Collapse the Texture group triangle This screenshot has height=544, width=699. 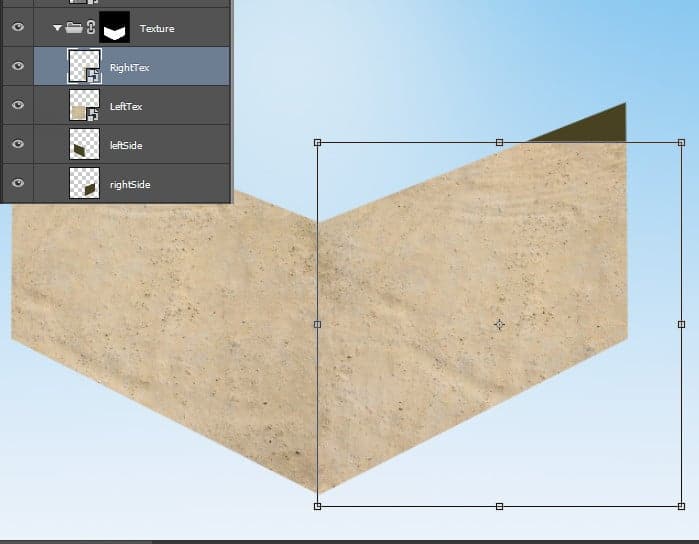click(x=57, y=28)
